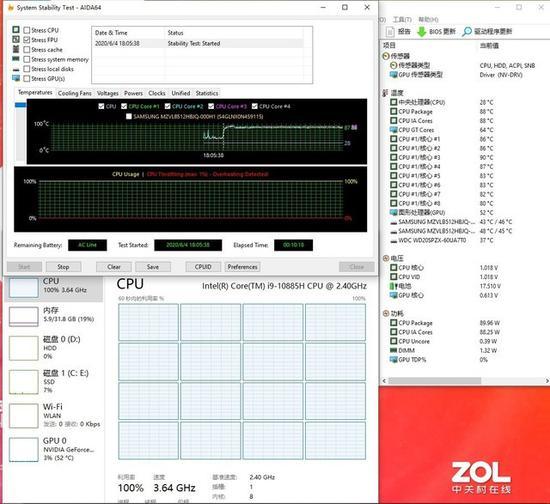This screenshot has height=504, width=550.
Task: Select disk 1 (C: E:) in Task Manager
Action: tap(54, 381)
